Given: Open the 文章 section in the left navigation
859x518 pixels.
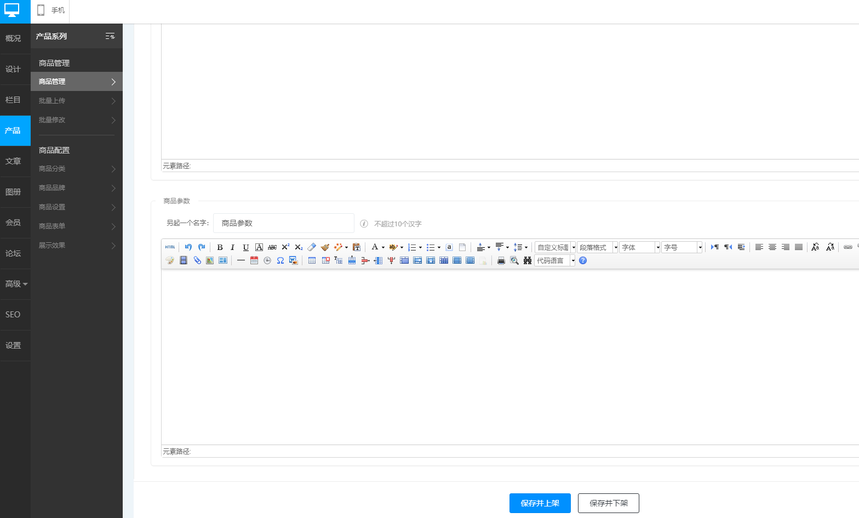Looking at the screenshot, I should [x=14, y=161].
